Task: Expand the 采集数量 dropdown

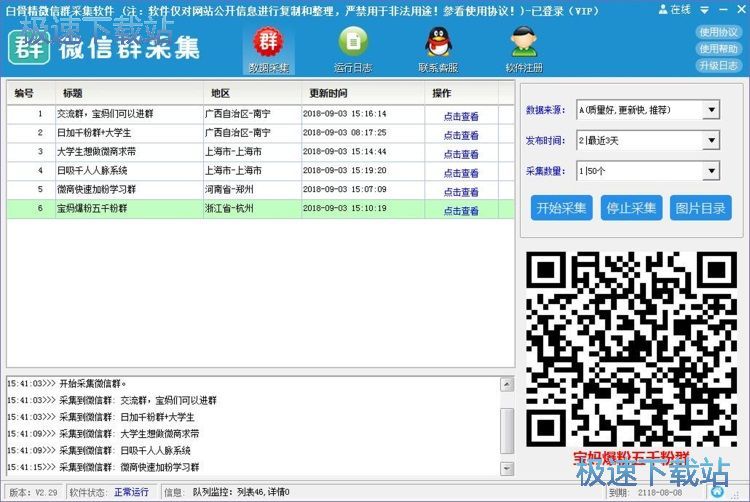Action: [x=711, y=171]
